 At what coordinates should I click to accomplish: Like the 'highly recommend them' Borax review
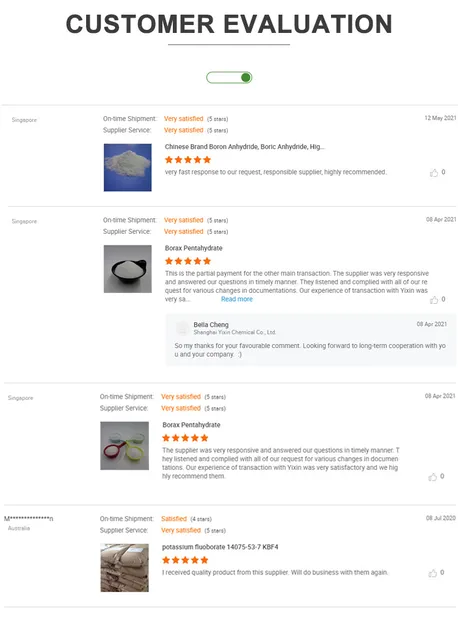coord(432,477)
